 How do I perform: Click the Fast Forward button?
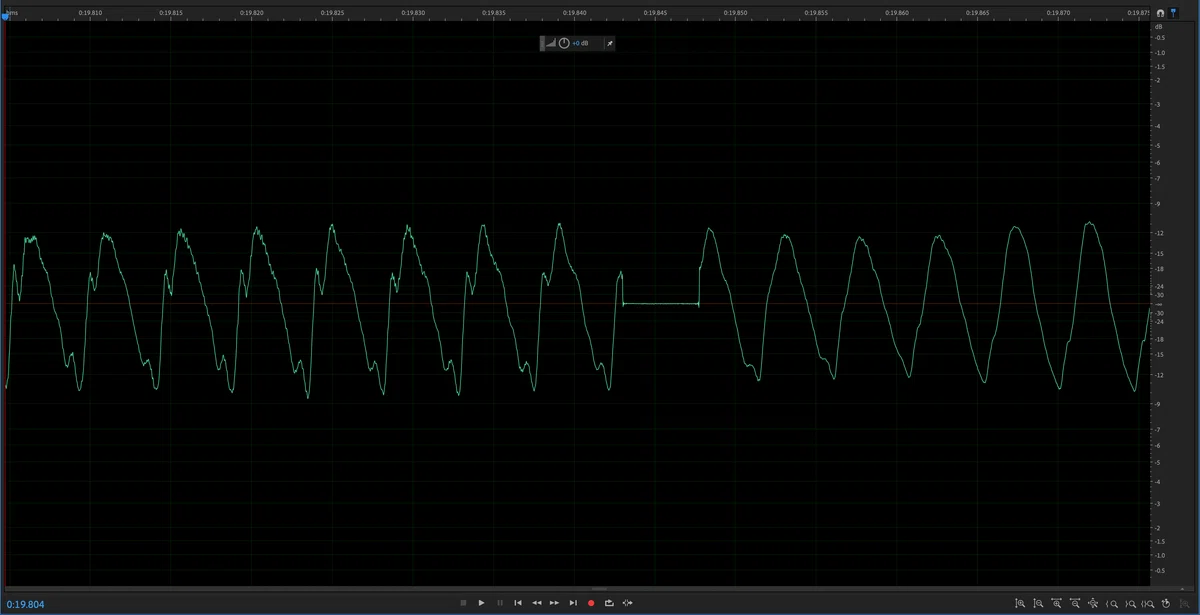click(x=555, y=603)
